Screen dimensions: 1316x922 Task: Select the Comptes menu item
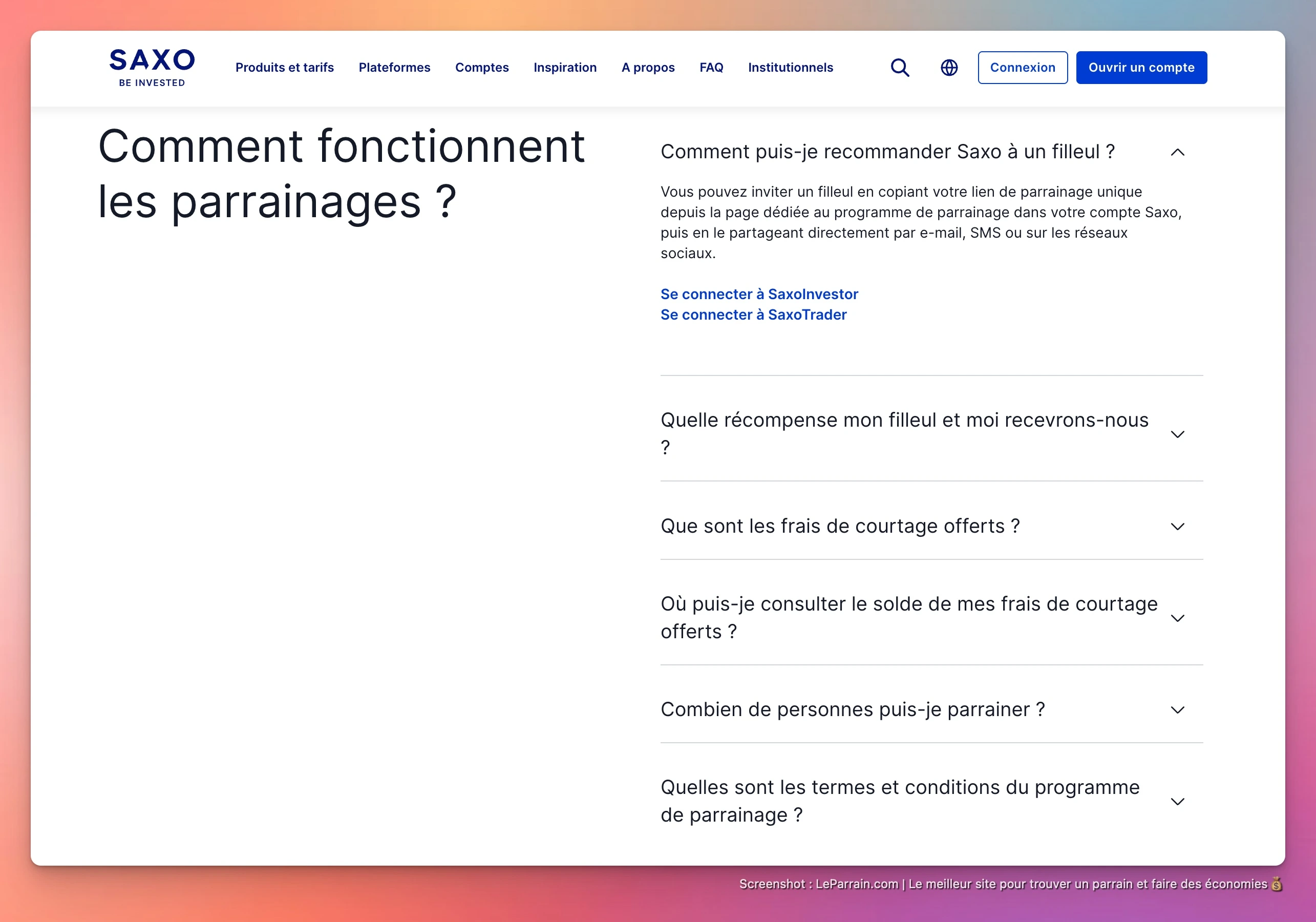point(482,67)
